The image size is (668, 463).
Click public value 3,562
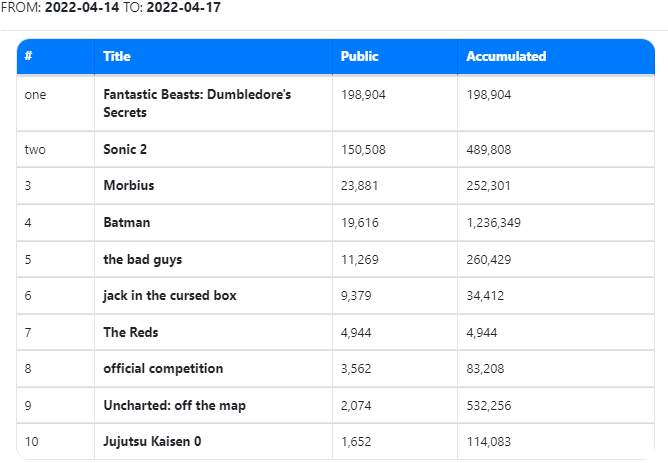(x=356, y=368)
